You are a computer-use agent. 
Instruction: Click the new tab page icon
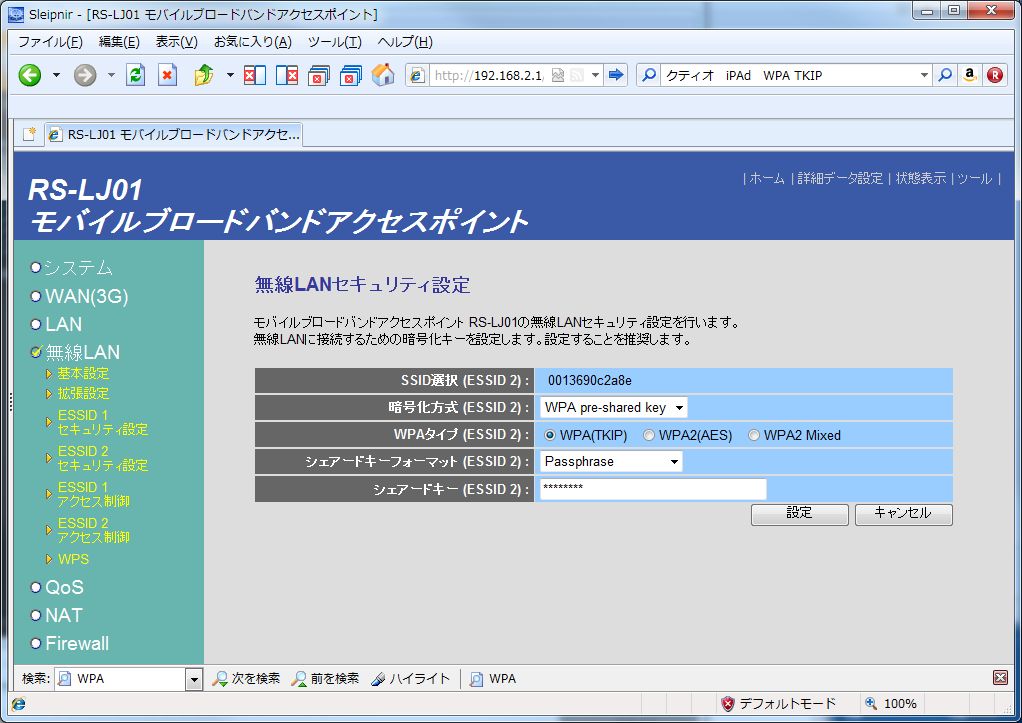[x=29, y=134]
